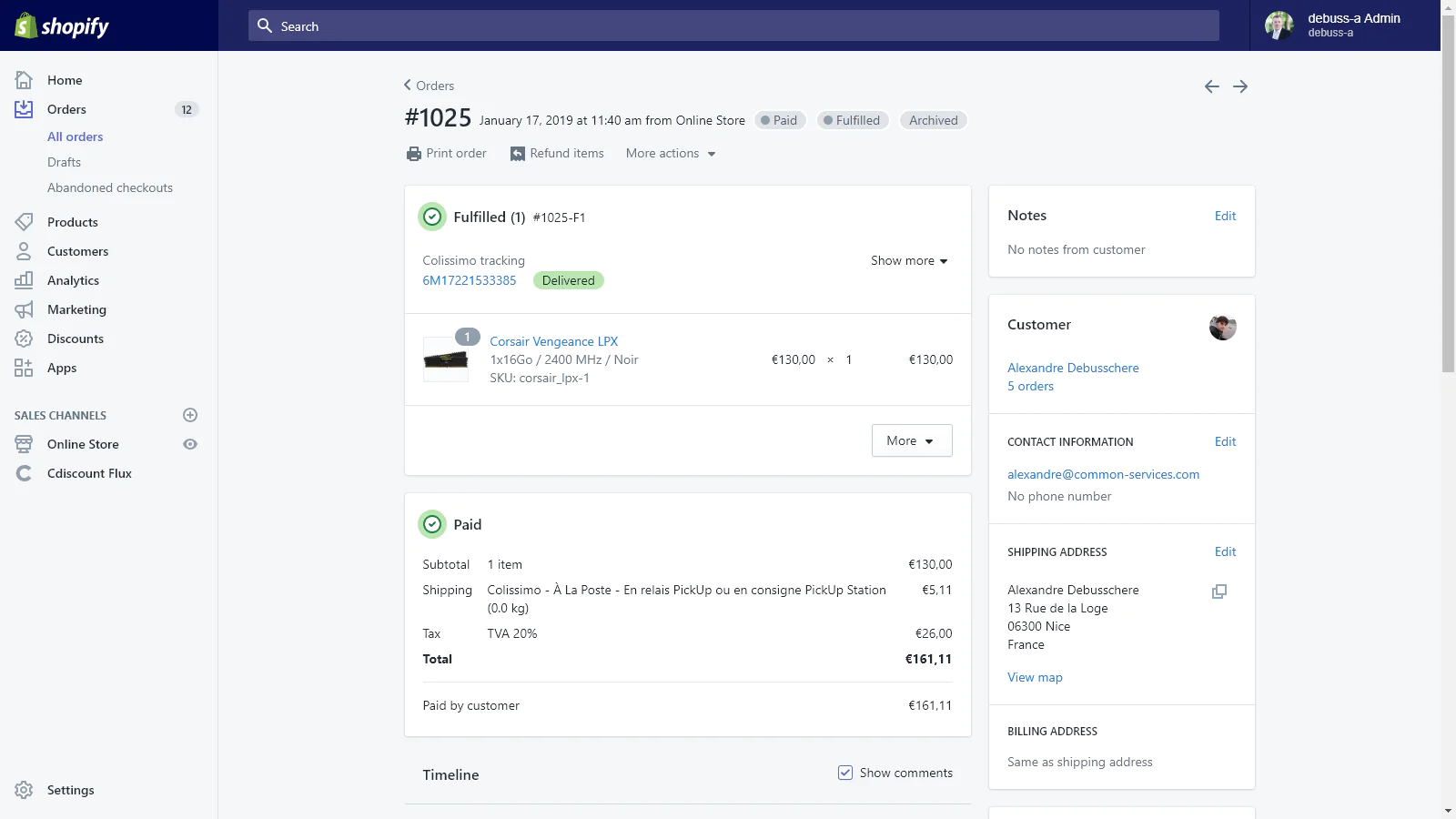1456x819 pixels.
Task: Go to next order with right arrow
Action: coord(1240,86)
